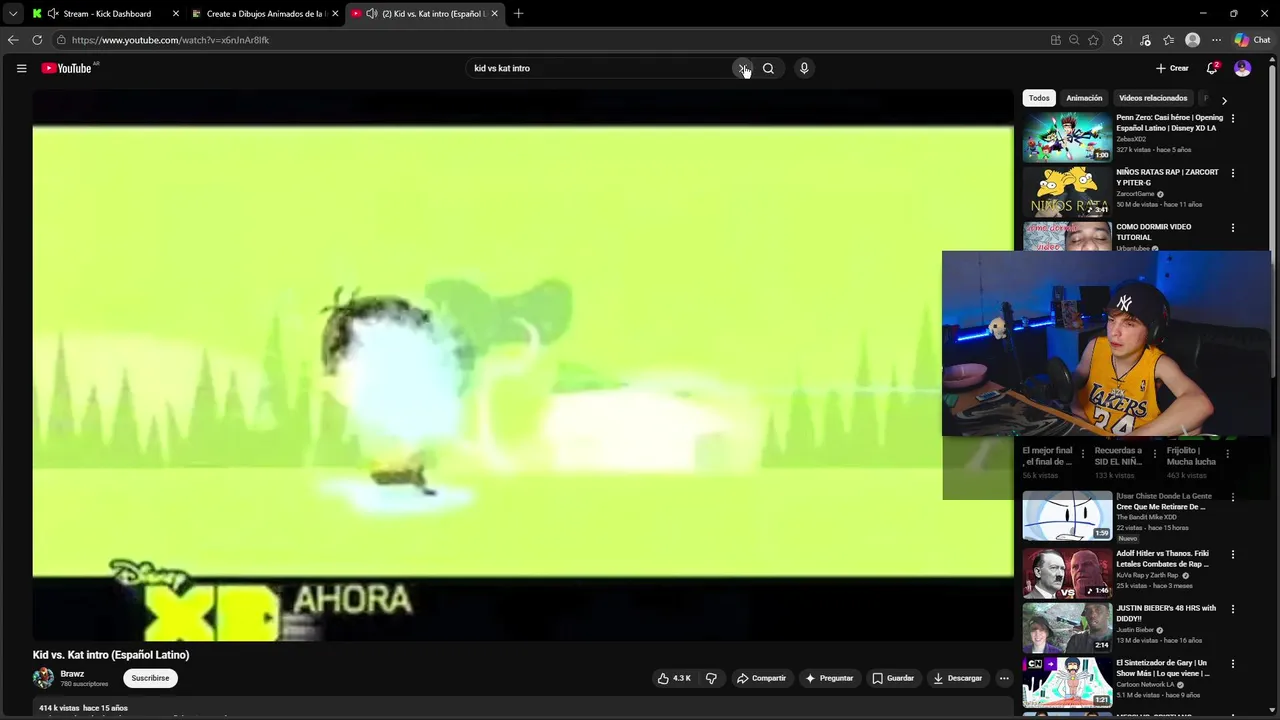Click in the YouTube search field
Viewport: 1280px width, 720px height.
[x=600, y=68]
